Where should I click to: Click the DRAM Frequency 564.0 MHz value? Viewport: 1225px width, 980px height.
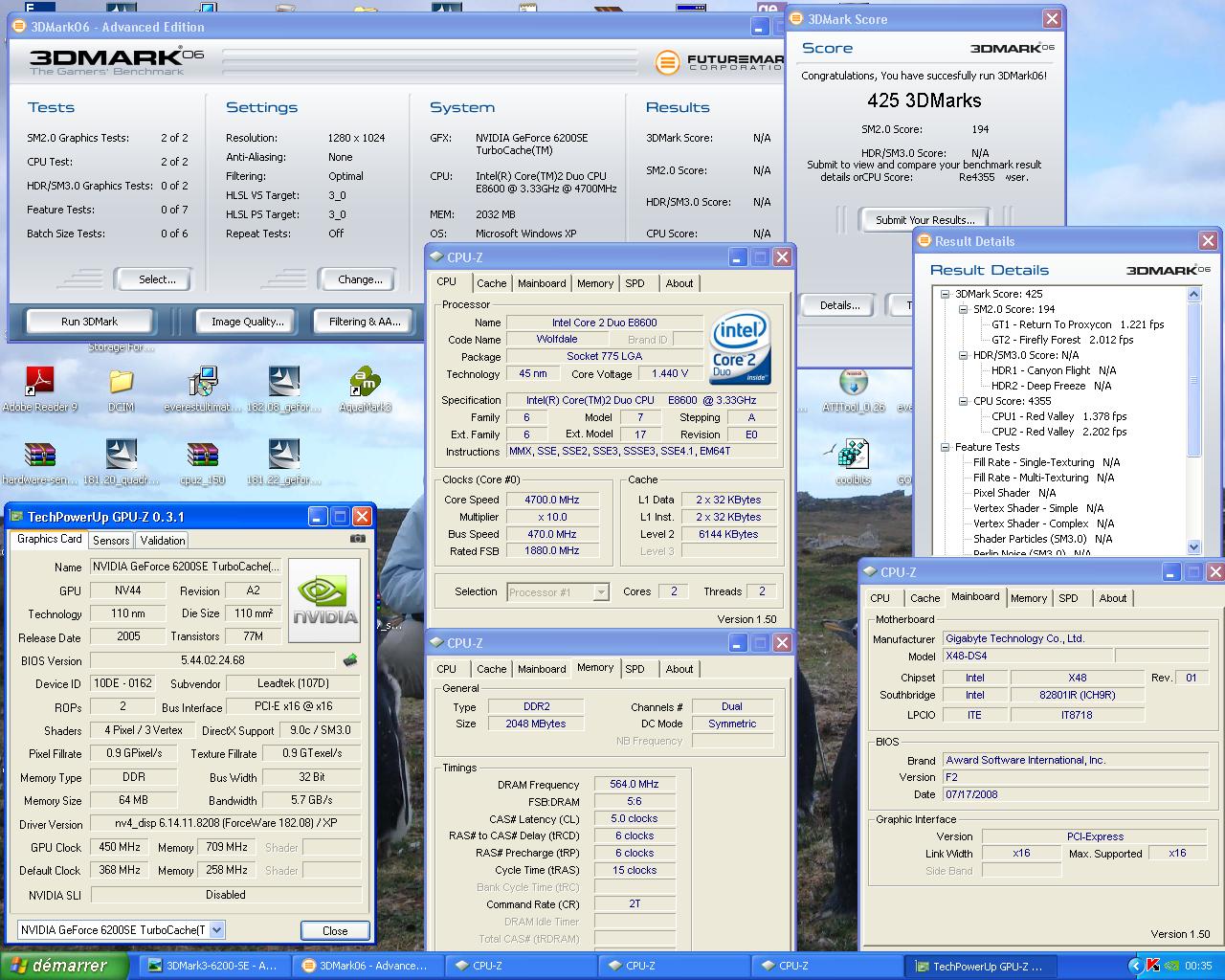634,784
